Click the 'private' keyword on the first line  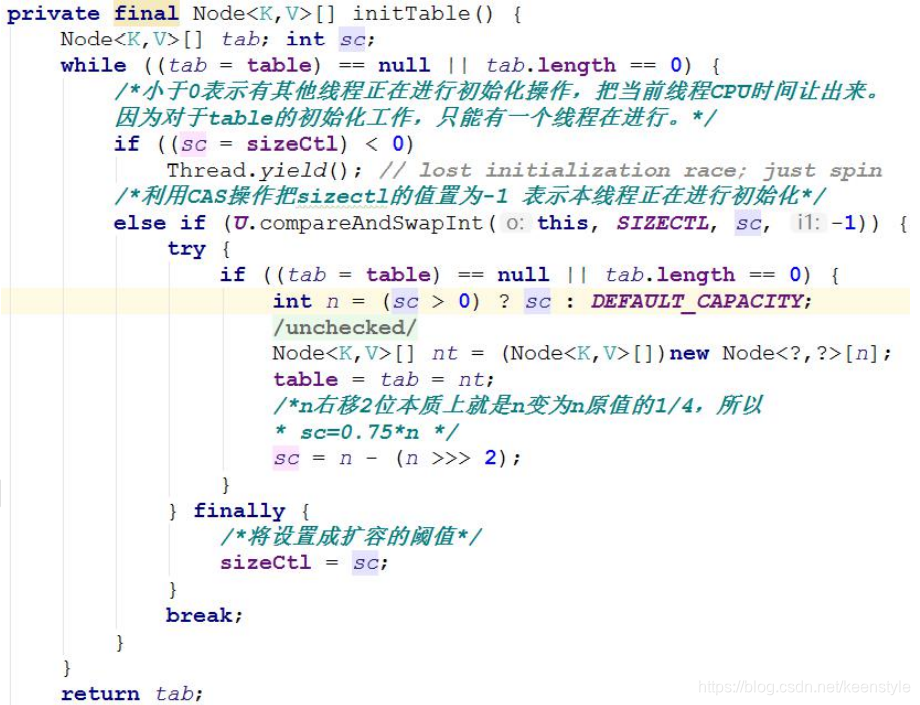tap(53, 13)
